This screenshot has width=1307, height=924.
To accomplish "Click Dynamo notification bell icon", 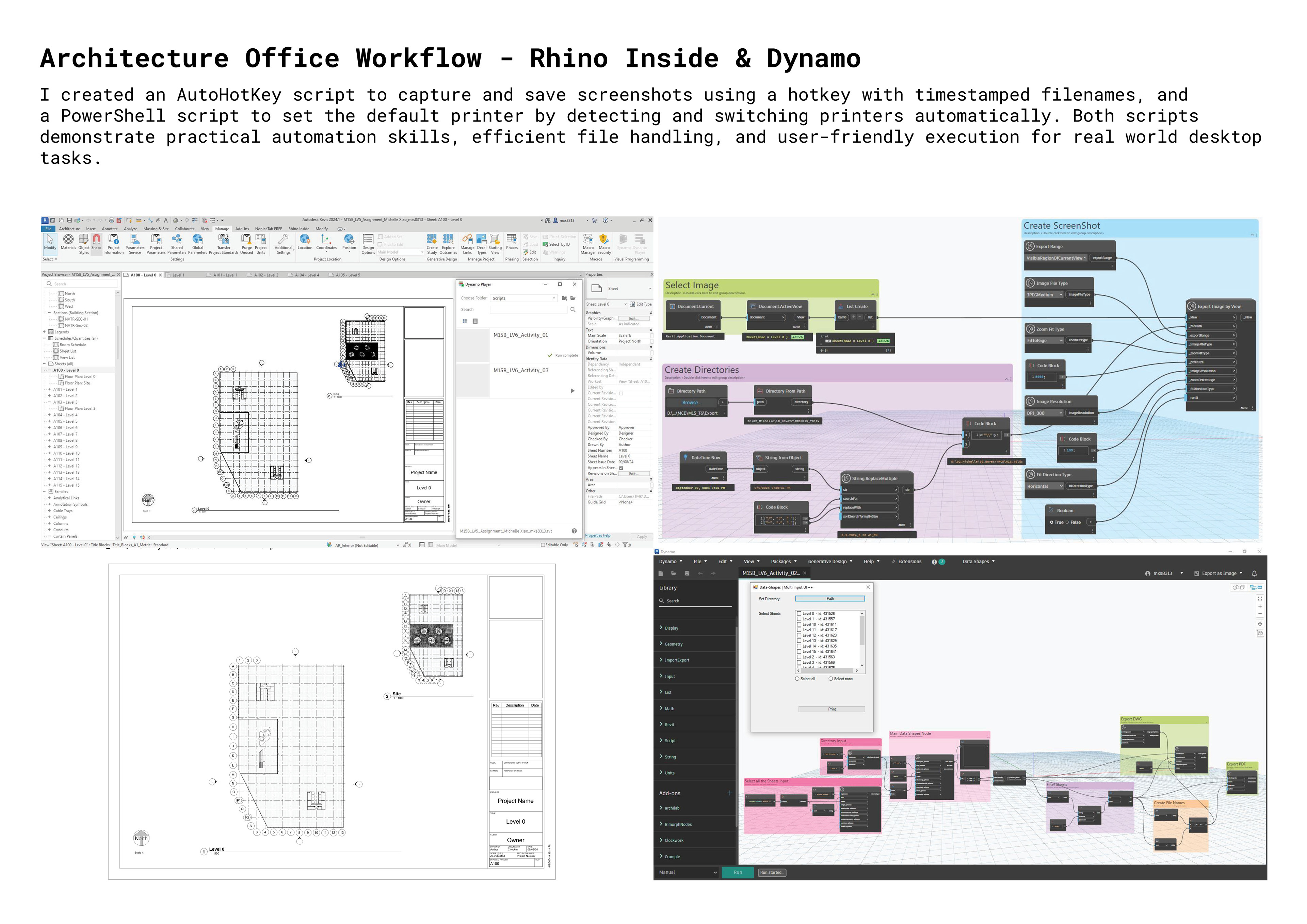I will pyautogui.click(x=1254, y=573).
